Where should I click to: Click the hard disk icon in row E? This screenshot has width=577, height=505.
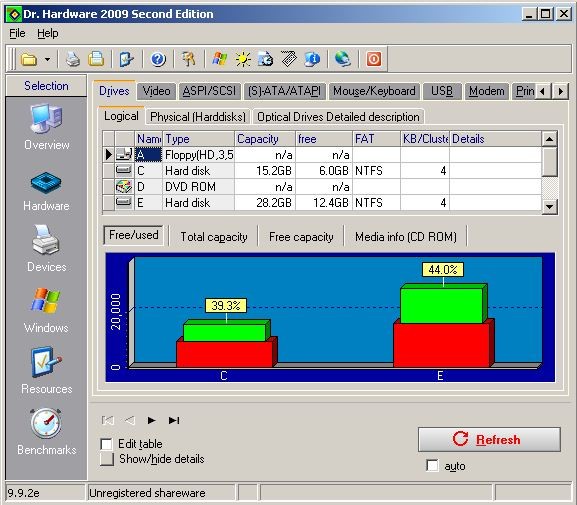(x=124, y=202)
